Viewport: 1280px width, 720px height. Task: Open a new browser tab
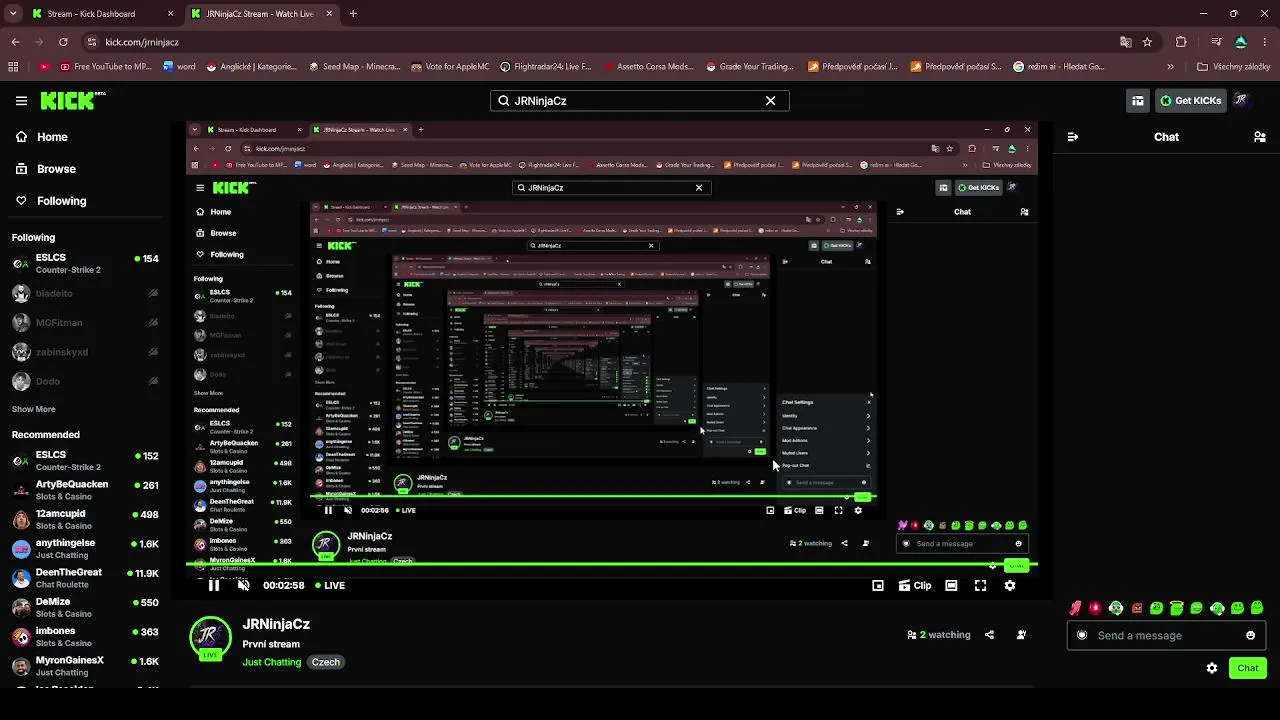coord(353,14)
